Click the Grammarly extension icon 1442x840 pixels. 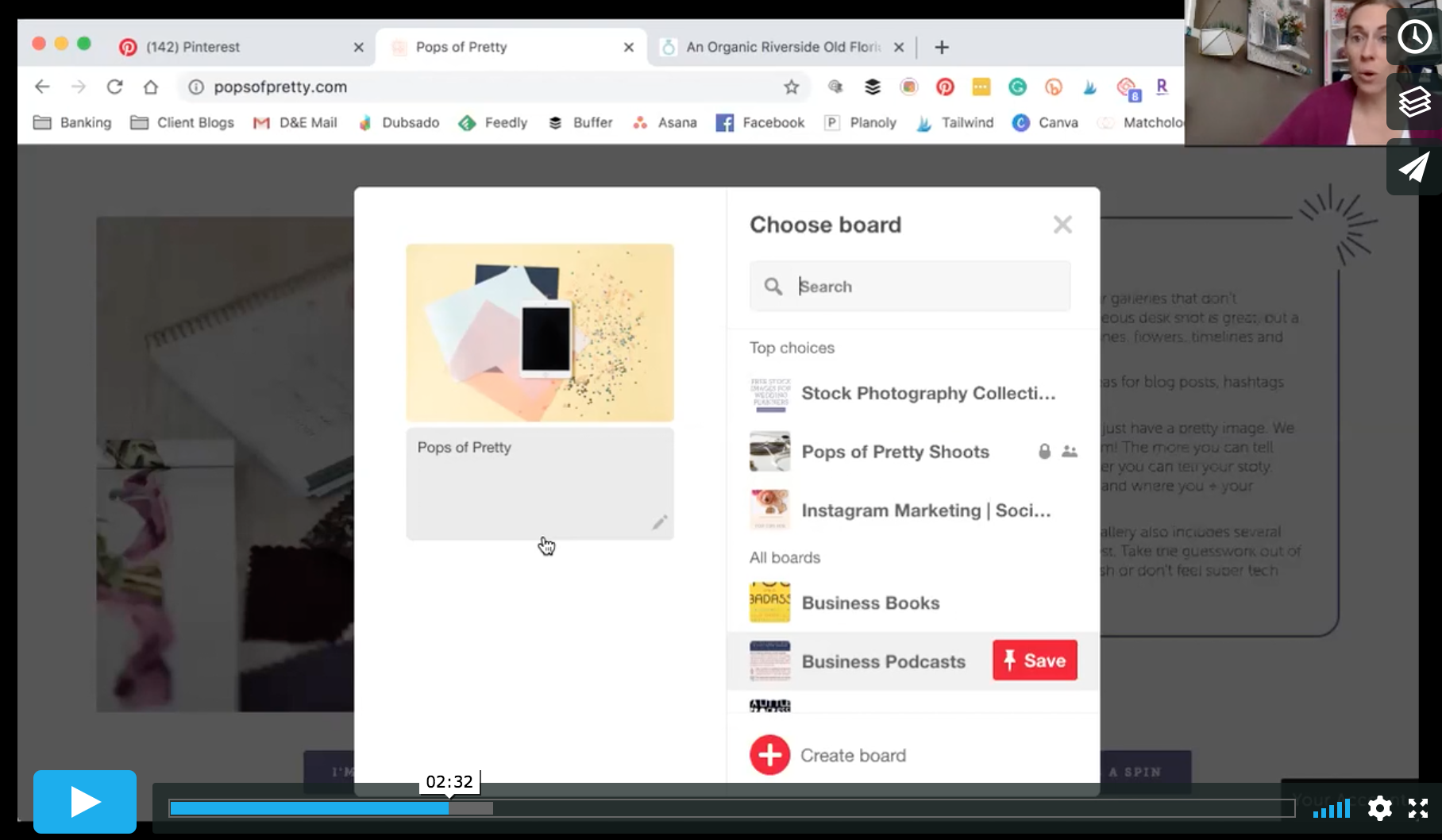point(1017,87)
